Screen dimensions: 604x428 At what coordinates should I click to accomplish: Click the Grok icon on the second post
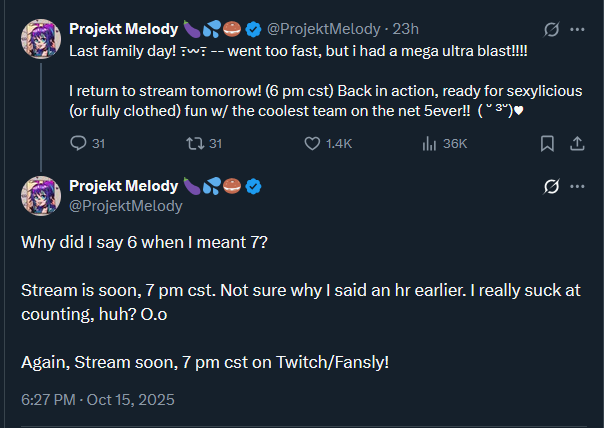click(549, 186)
